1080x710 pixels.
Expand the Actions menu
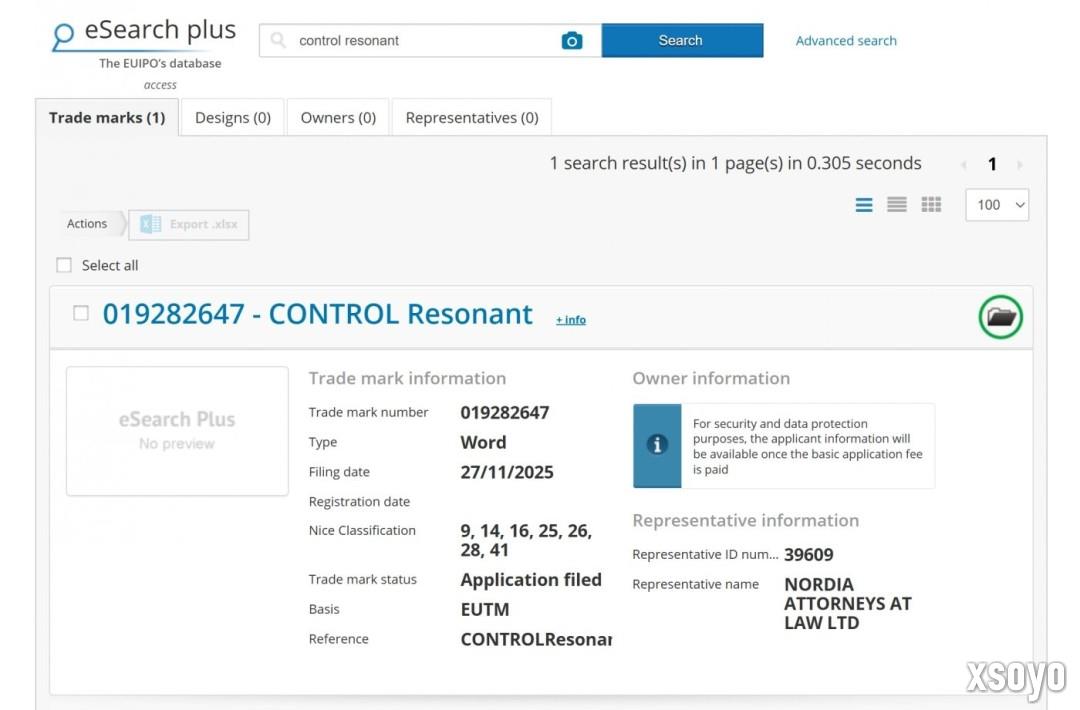tap(88, 224)
